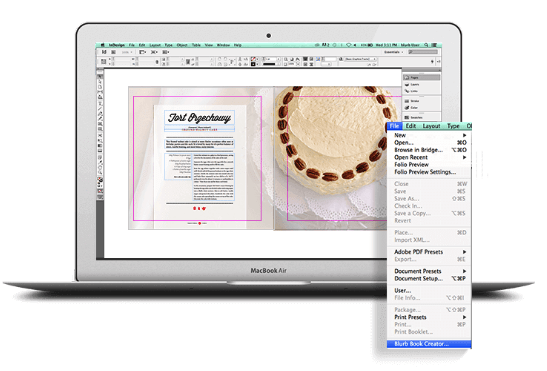Open the Layers panel icon
Image resolution: width=547 pixels, height=371 pixels.
[x=406, y=84]
